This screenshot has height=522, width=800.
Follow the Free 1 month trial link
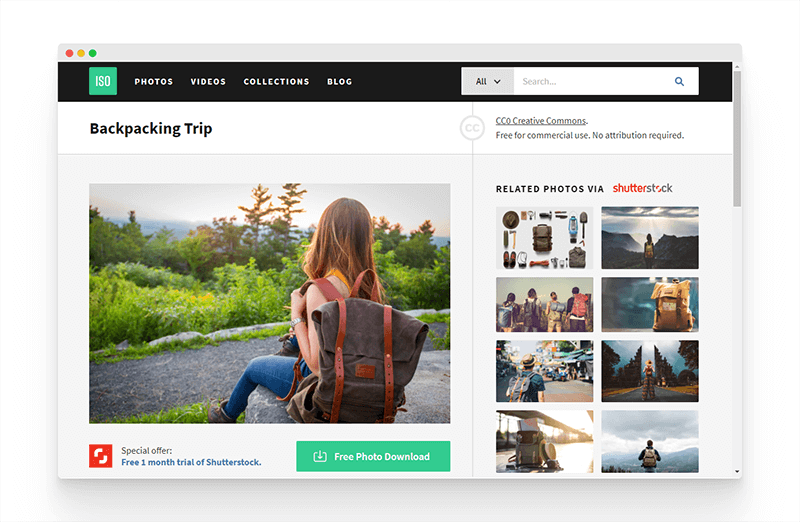click(191, 463)
